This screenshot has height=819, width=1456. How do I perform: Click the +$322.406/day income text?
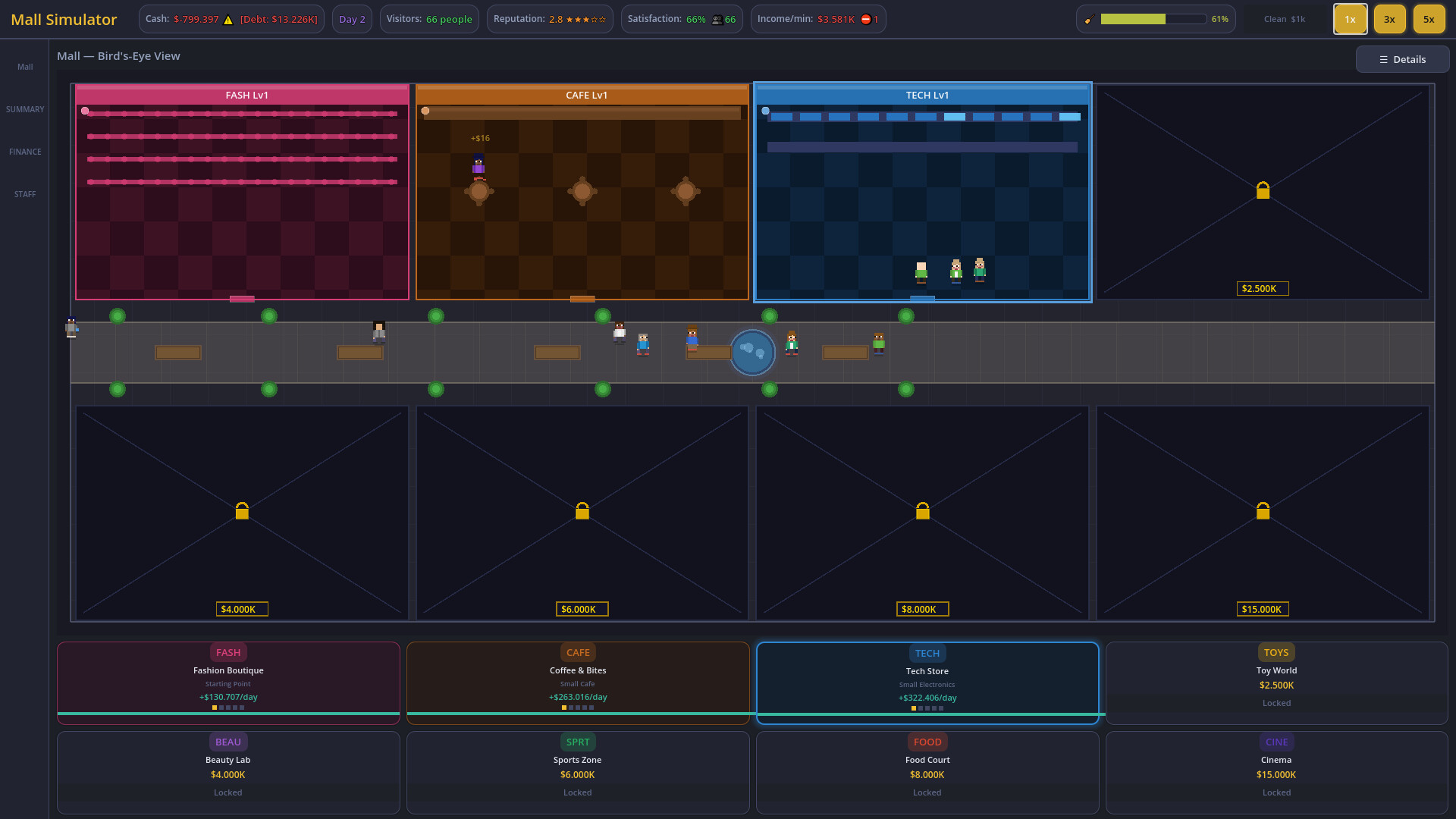[x=927, y=698]
